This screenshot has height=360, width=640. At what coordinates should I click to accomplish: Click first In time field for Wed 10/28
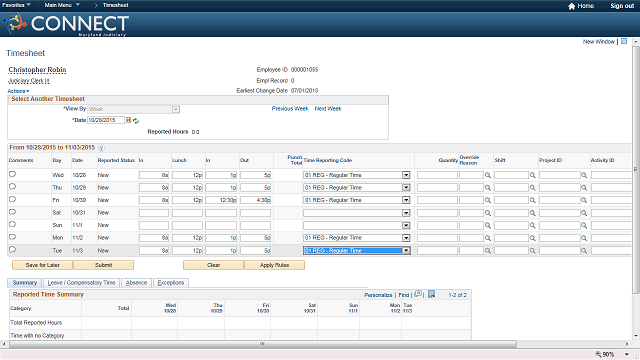tap(154, 175)
